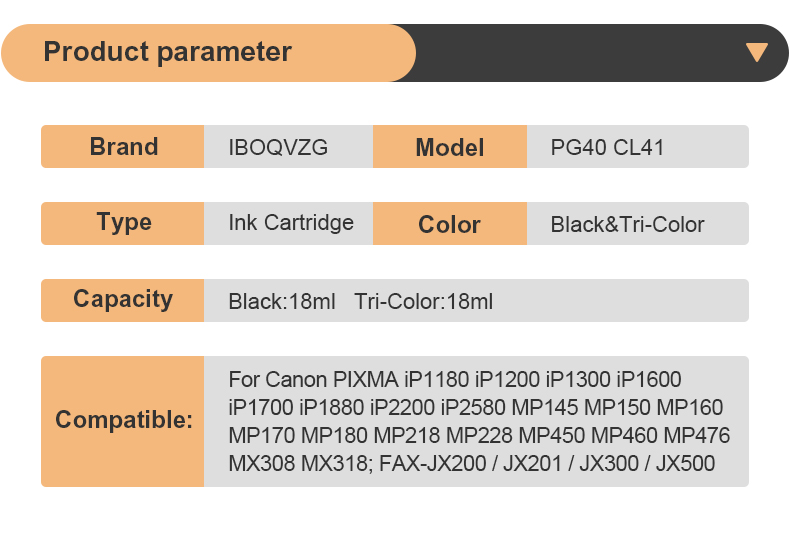Click the iP1700 iP1880 compatibility line
Image resolution: width=790 pixels, height=551 pixels.
475,408
